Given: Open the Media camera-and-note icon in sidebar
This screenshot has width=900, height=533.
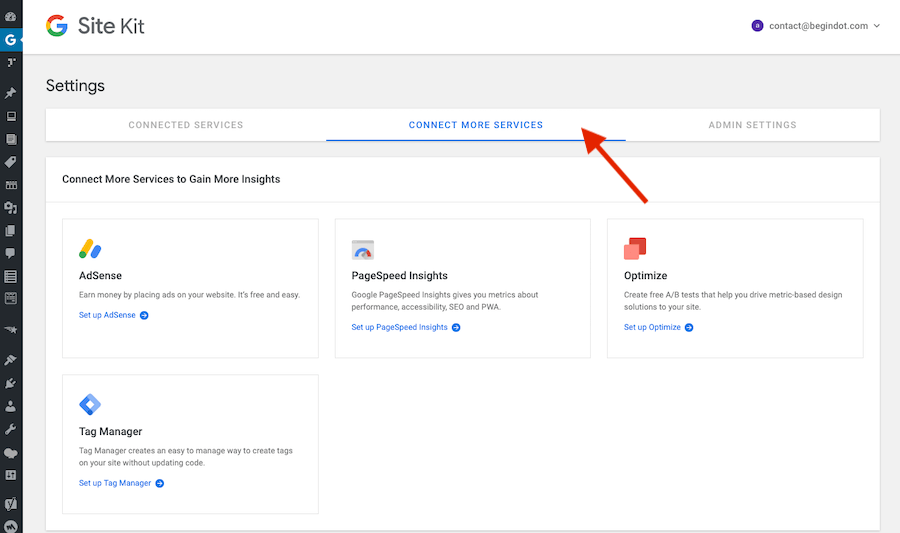Looking at the screenshot, I should 10,208.
